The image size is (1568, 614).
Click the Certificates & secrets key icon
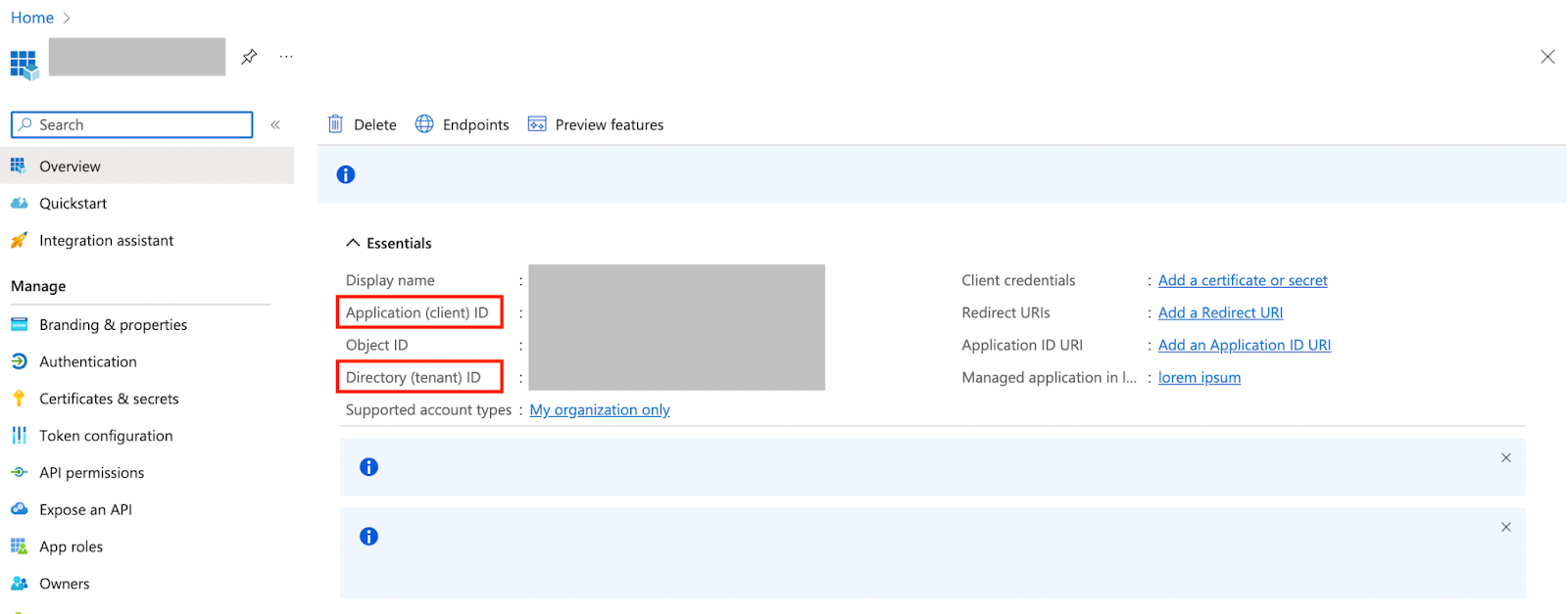point(19,399)
